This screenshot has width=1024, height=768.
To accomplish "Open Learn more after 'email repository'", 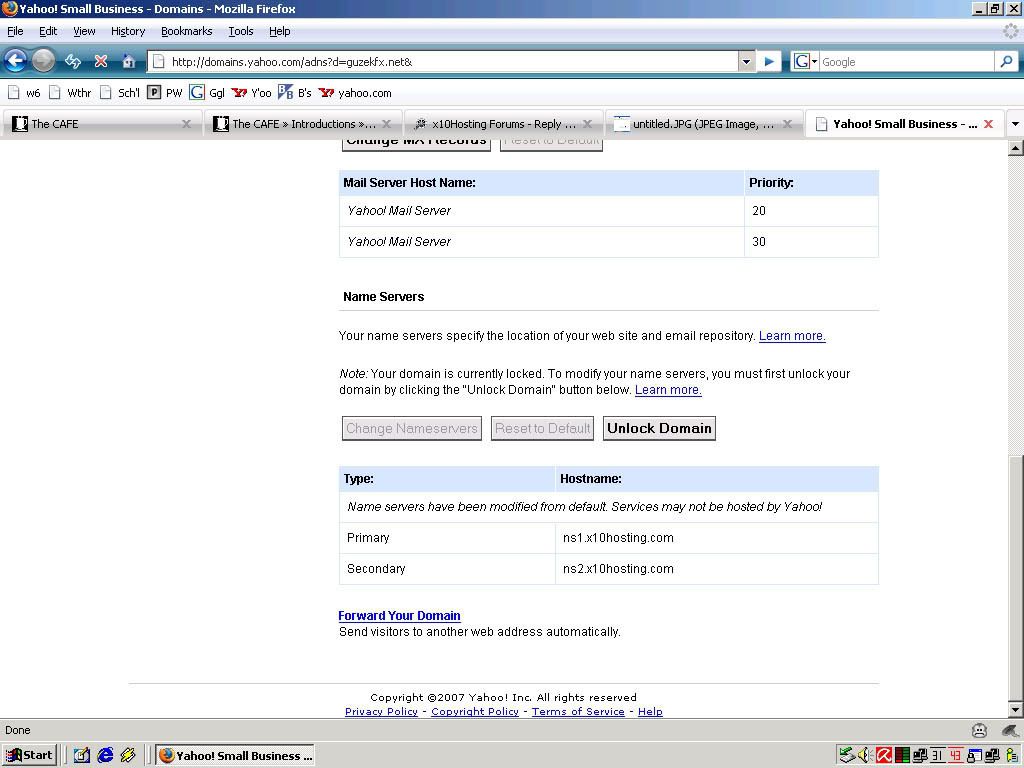I will pyautogui.click(x=792, y=336).
